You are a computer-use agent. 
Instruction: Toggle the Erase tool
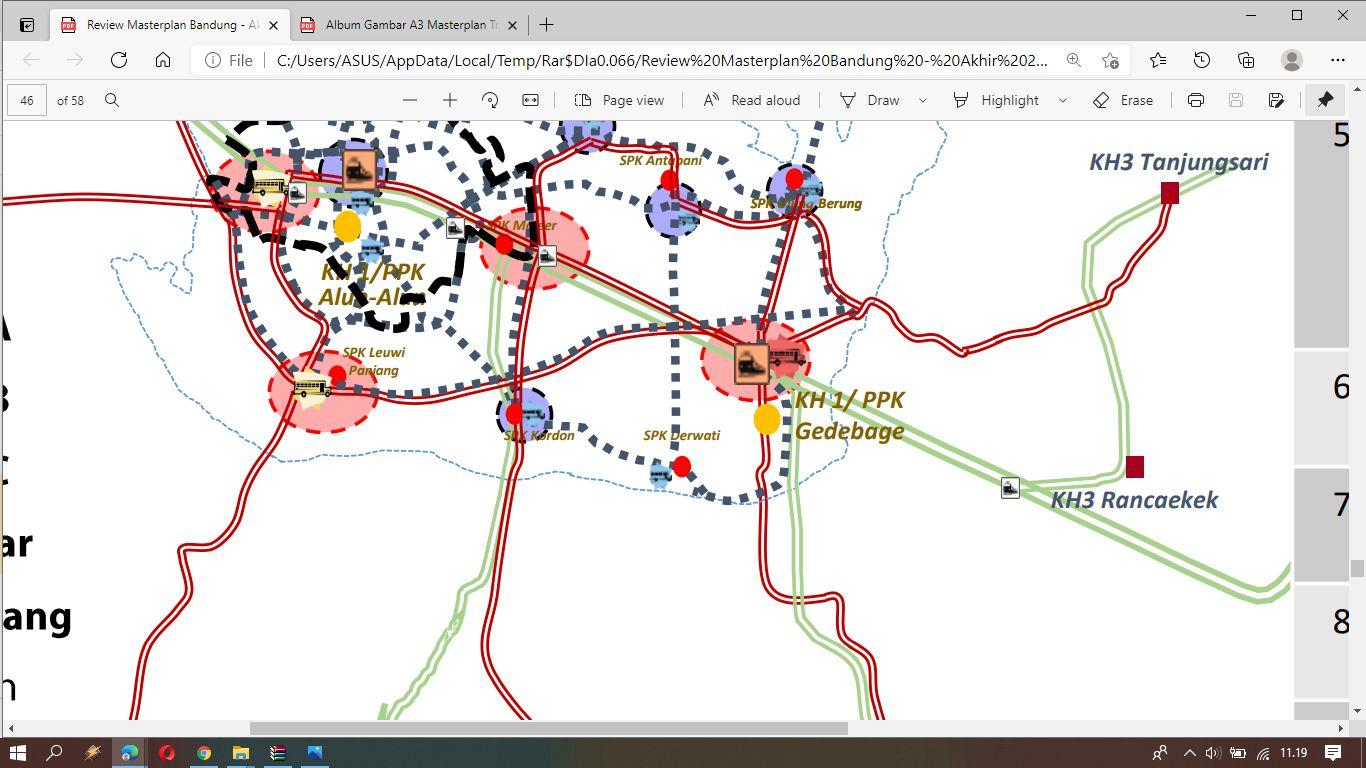click(x=1123, y=100)
